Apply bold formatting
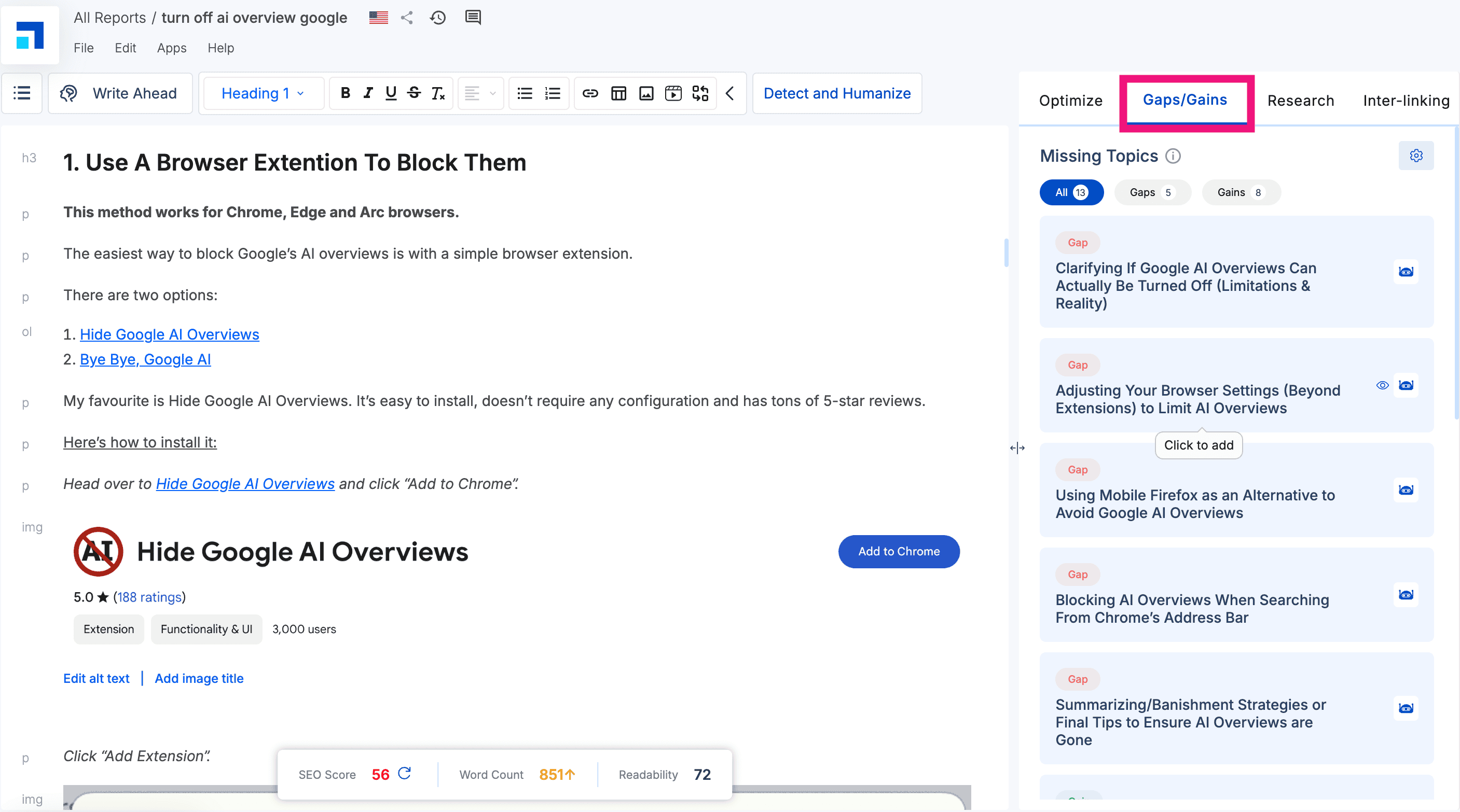 tap(345, 93)
